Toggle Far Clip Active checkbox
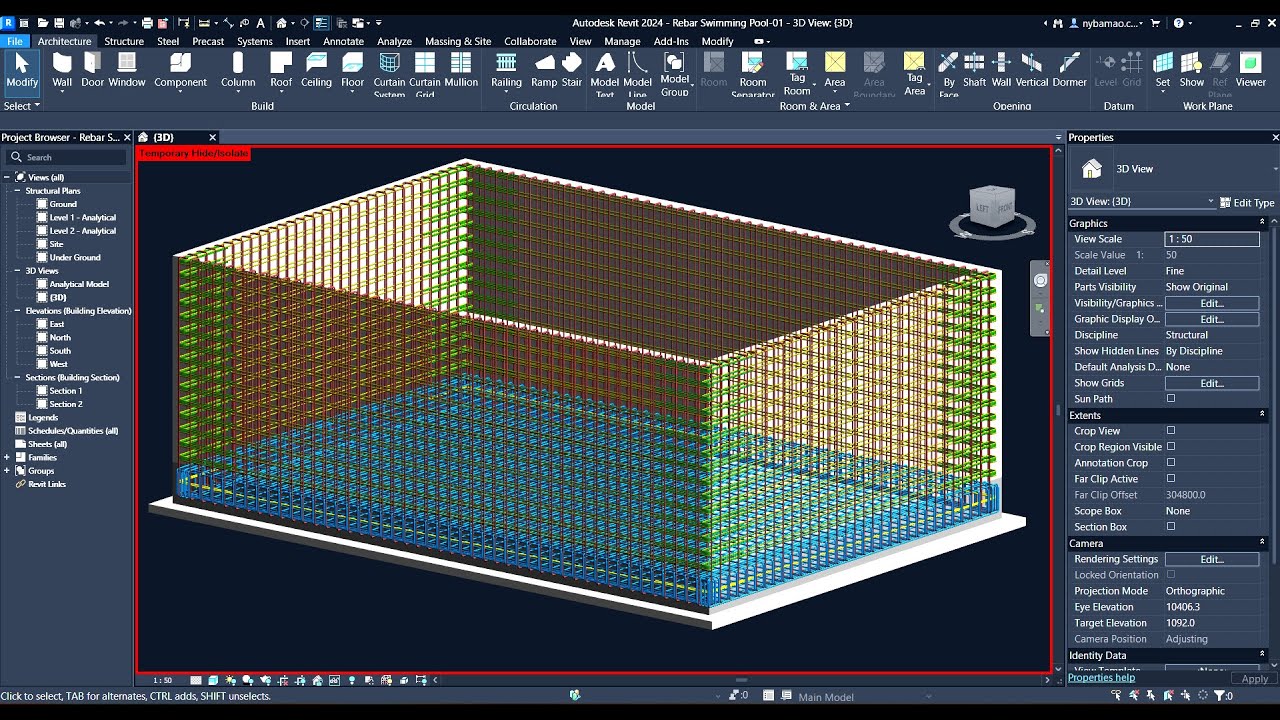The width and height of the screenshot is (1280, 720). tap(1171, 479)
